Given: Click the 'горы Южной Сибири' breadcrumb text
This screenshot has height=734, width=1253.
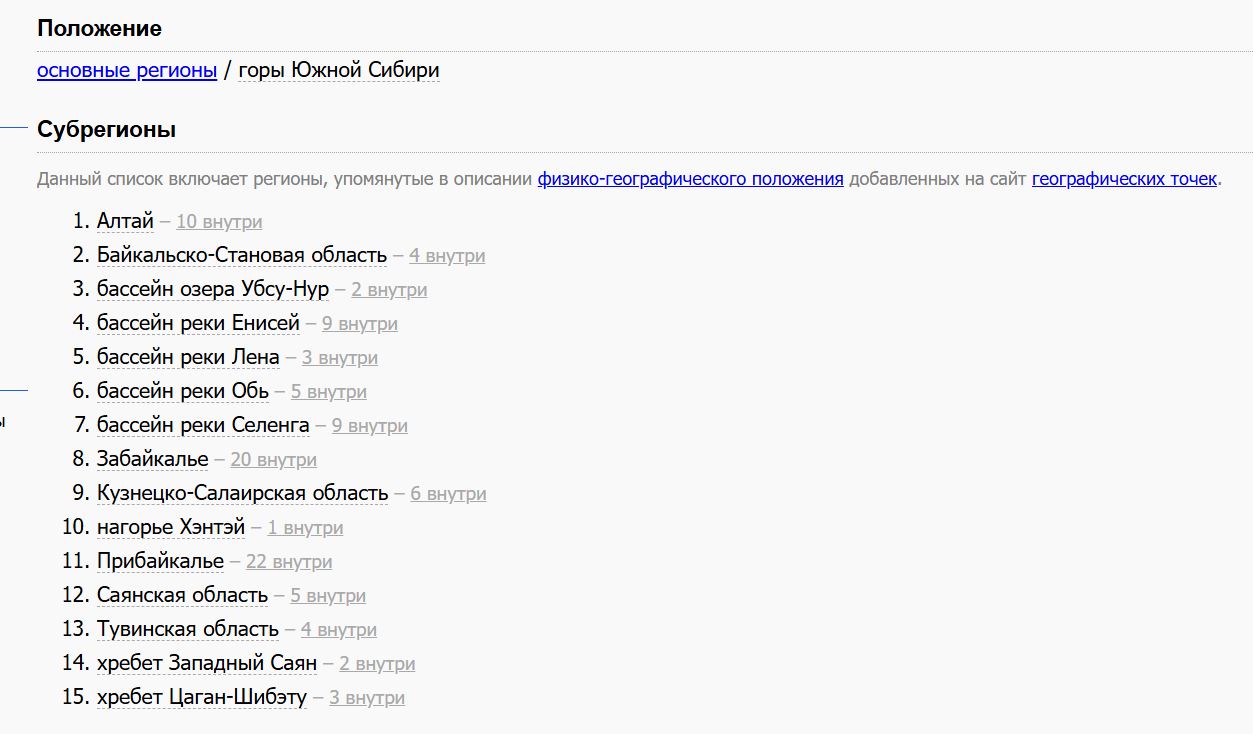Looking at the screenshot, I should click(x=339, y=70).
